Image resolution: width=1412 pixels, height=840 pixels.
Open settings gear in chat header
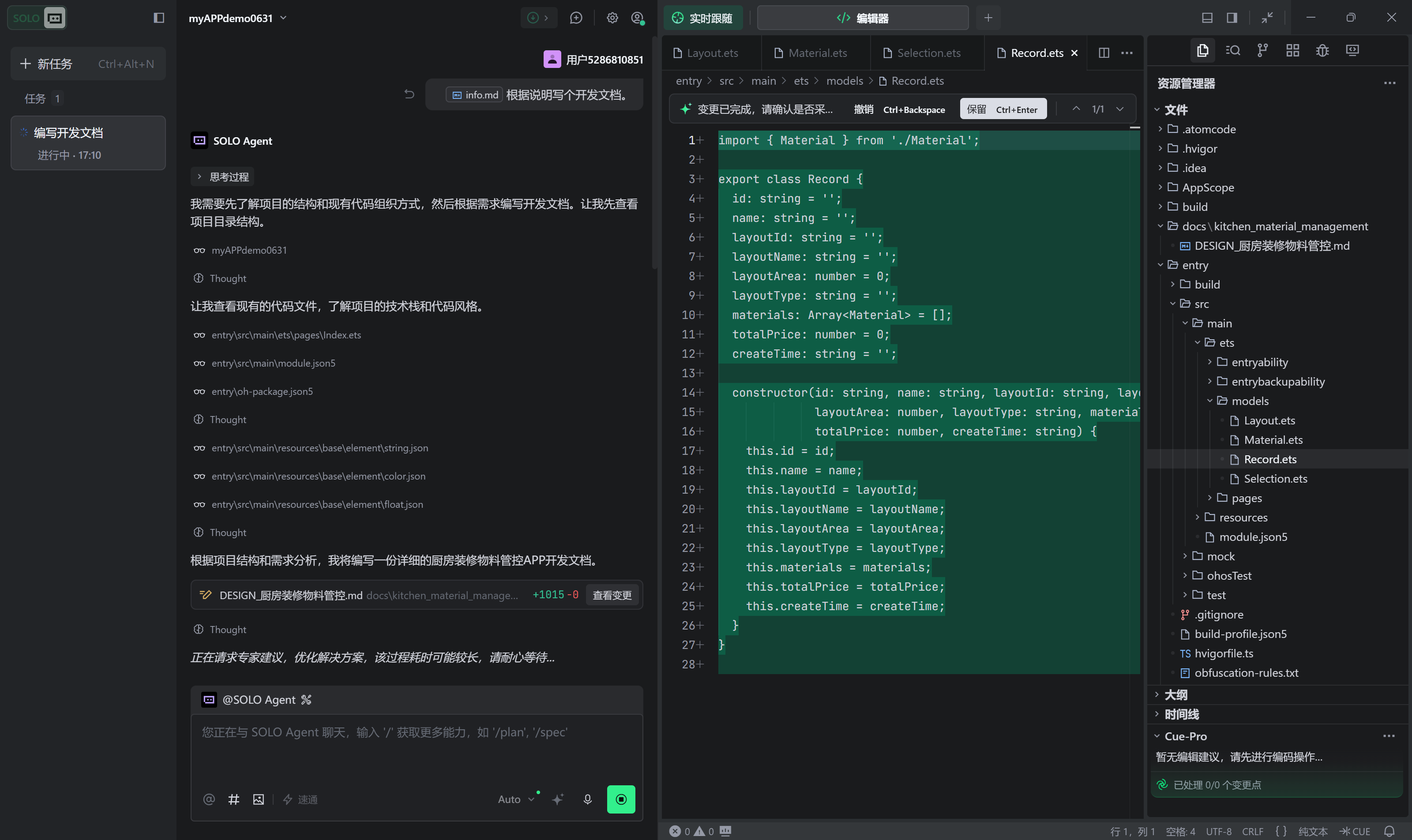(612, 18)
